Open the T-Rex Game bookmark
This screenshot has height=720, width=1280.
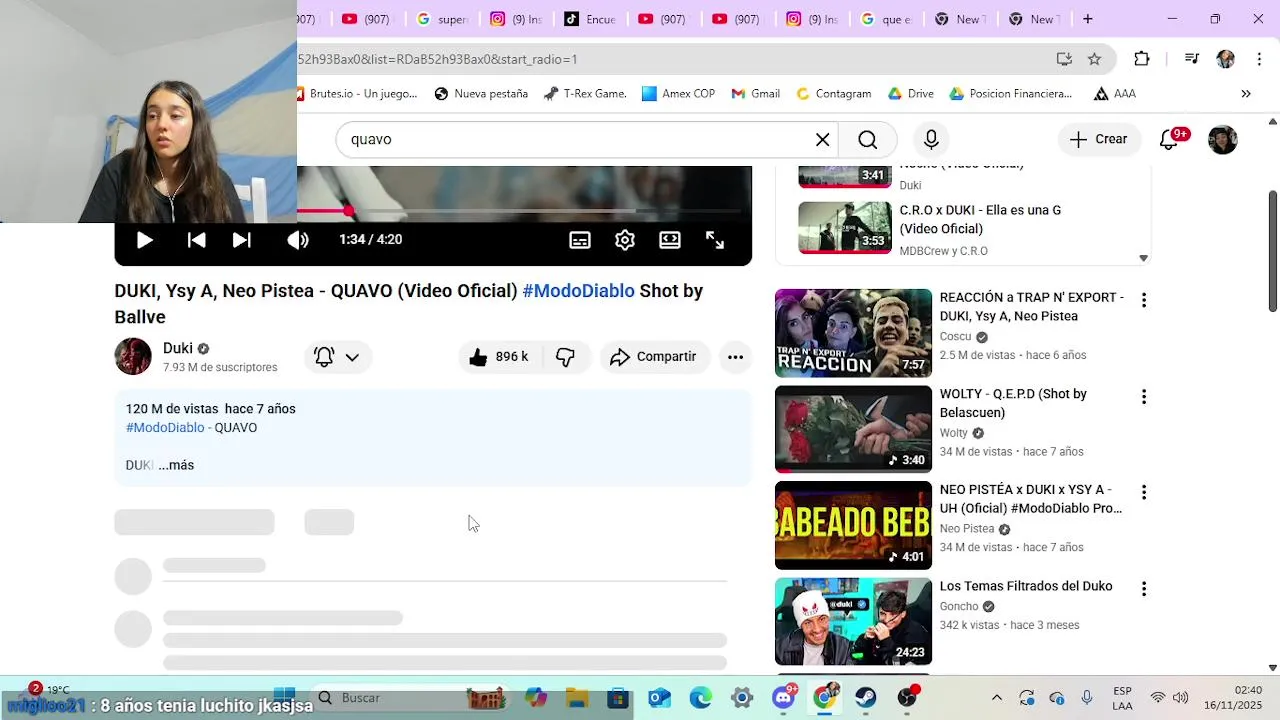pos(585,94)
